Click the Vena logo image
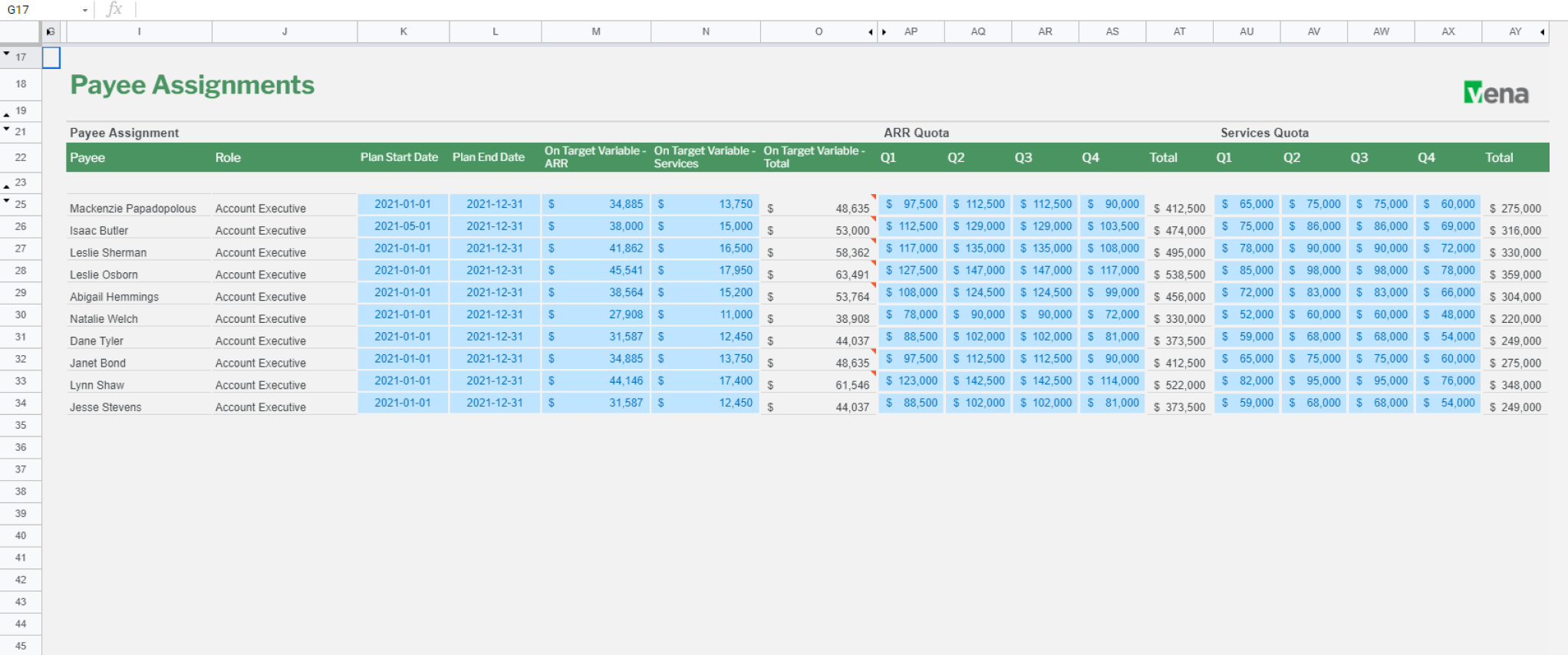 1496,93
